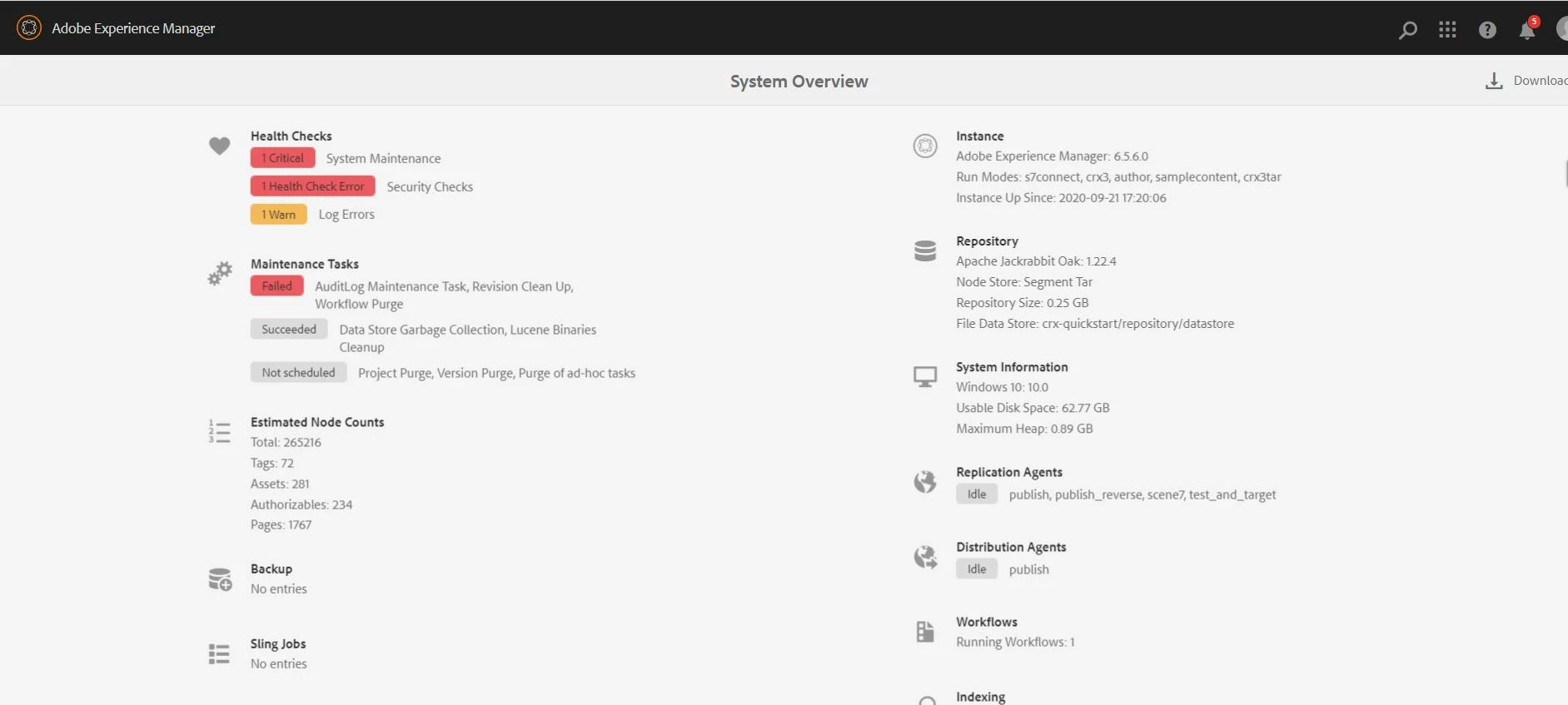Screen dimensions: 1568x705
Task: Open the Indexing heading
Action: (x=981, y=697)
